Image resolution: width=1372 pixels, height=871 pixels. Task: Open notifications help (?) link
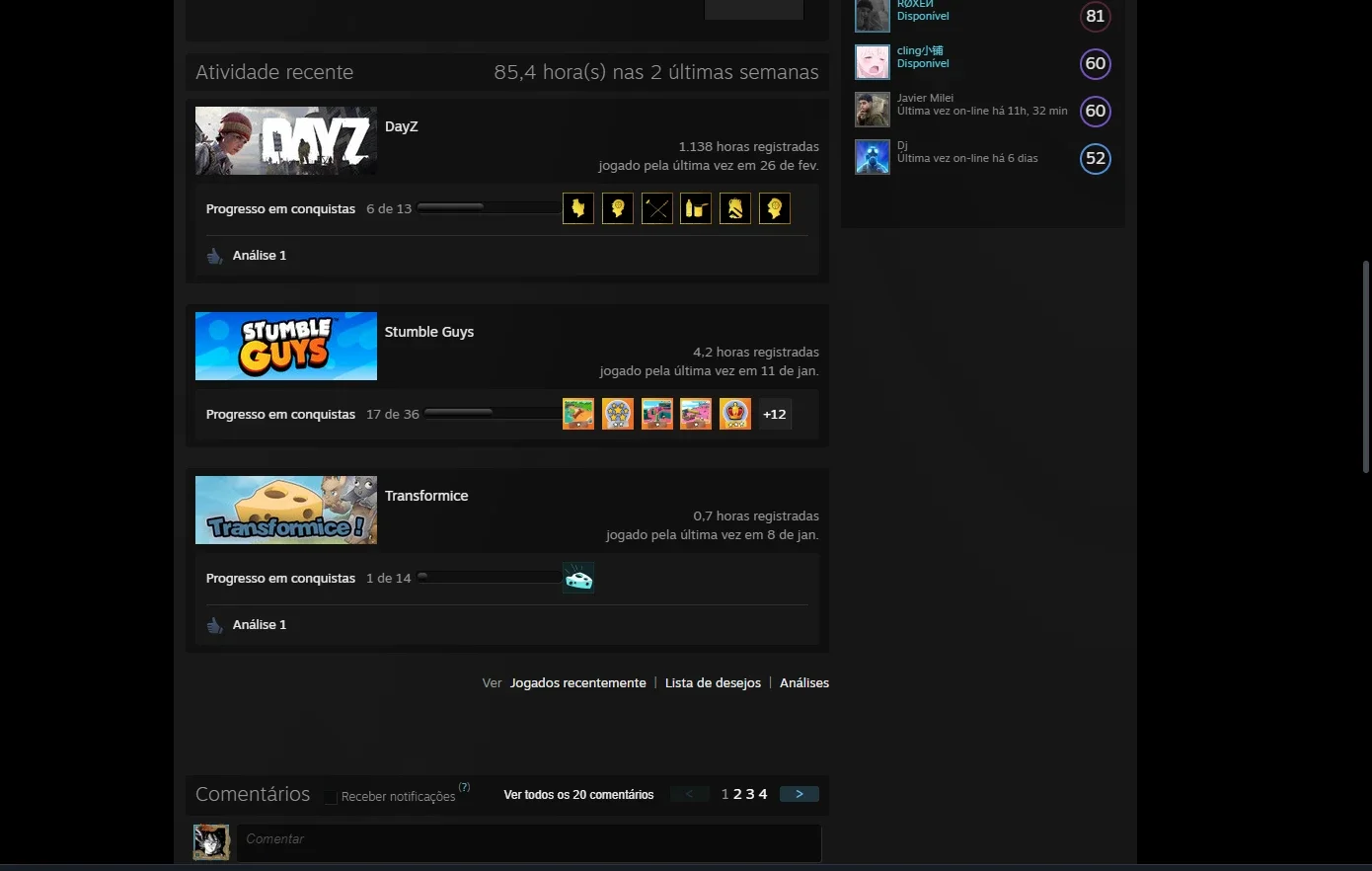tap(464, 787)
